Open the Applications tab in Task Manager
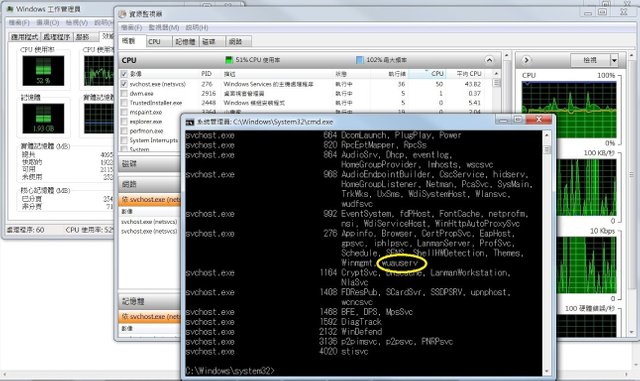 [x=24, y=37]
